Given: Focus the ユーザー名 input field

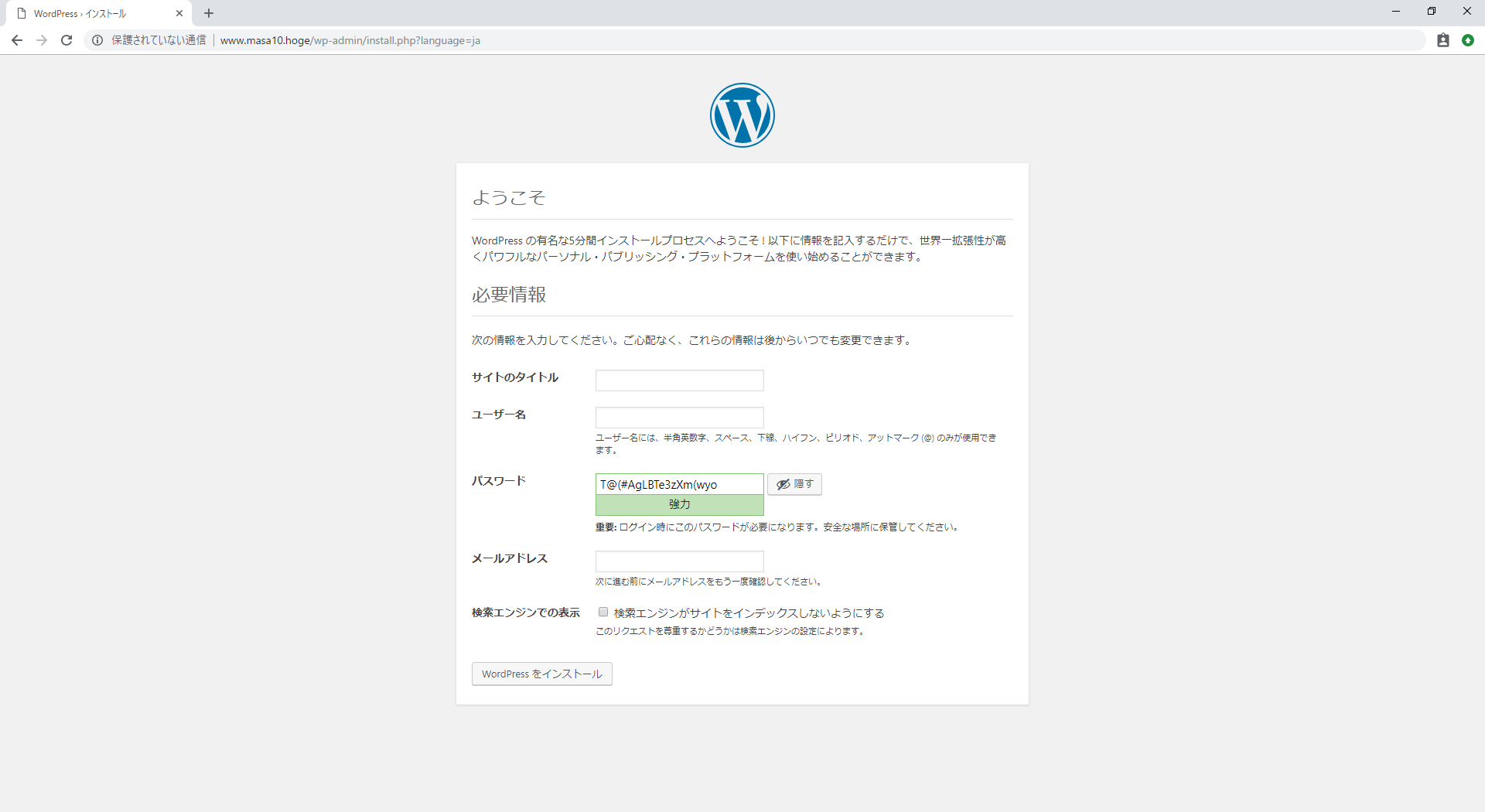Looking at the screenshot, I should (680, 418).
